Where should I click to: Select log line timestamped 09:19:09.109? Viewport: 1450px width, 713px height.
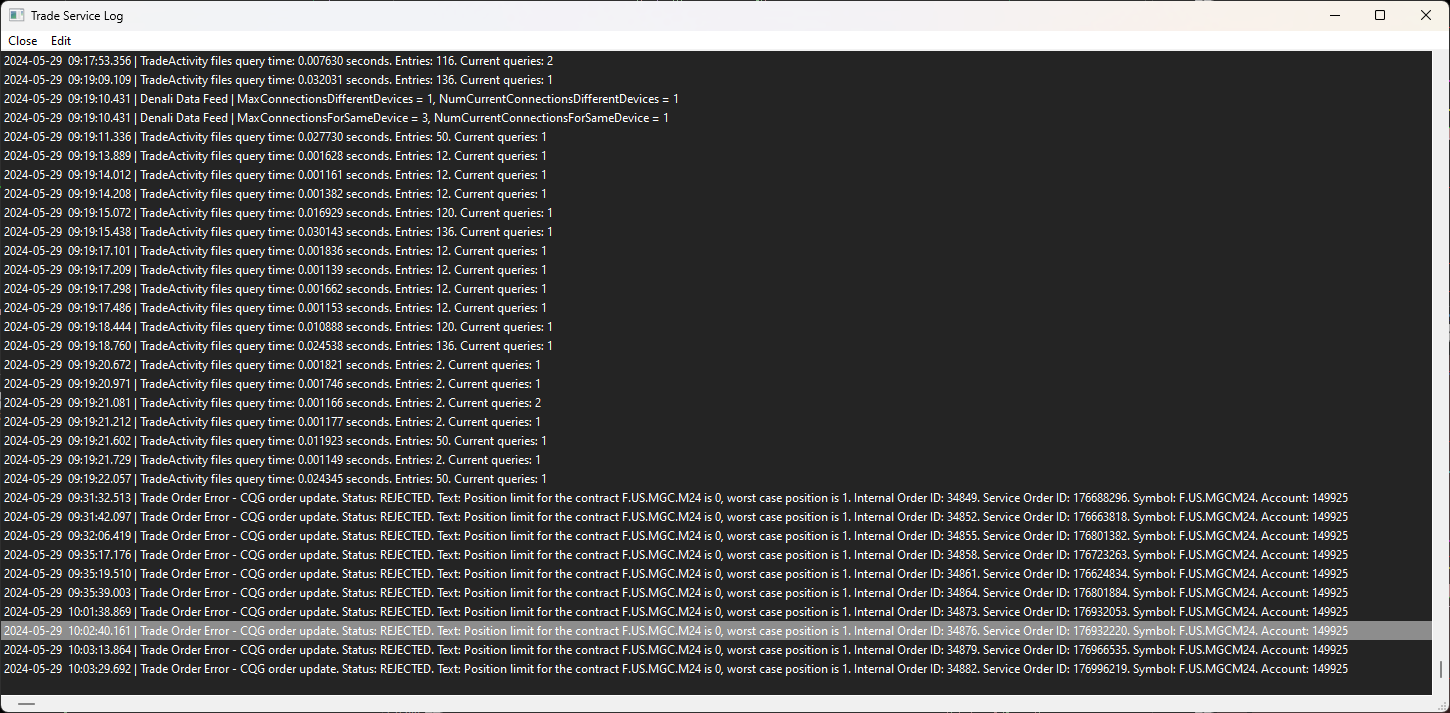pos(716,80)
